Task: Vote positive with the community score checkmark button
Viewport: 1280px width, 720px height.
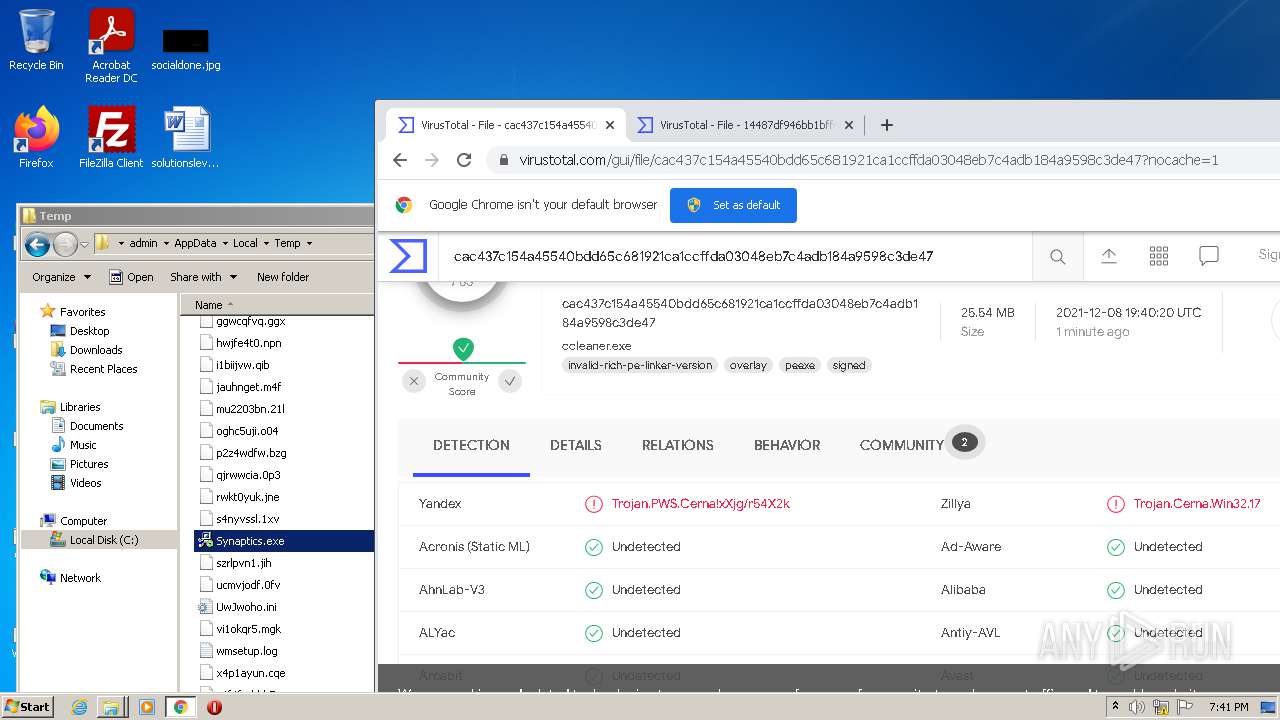Action: click(x=510, y=381)
